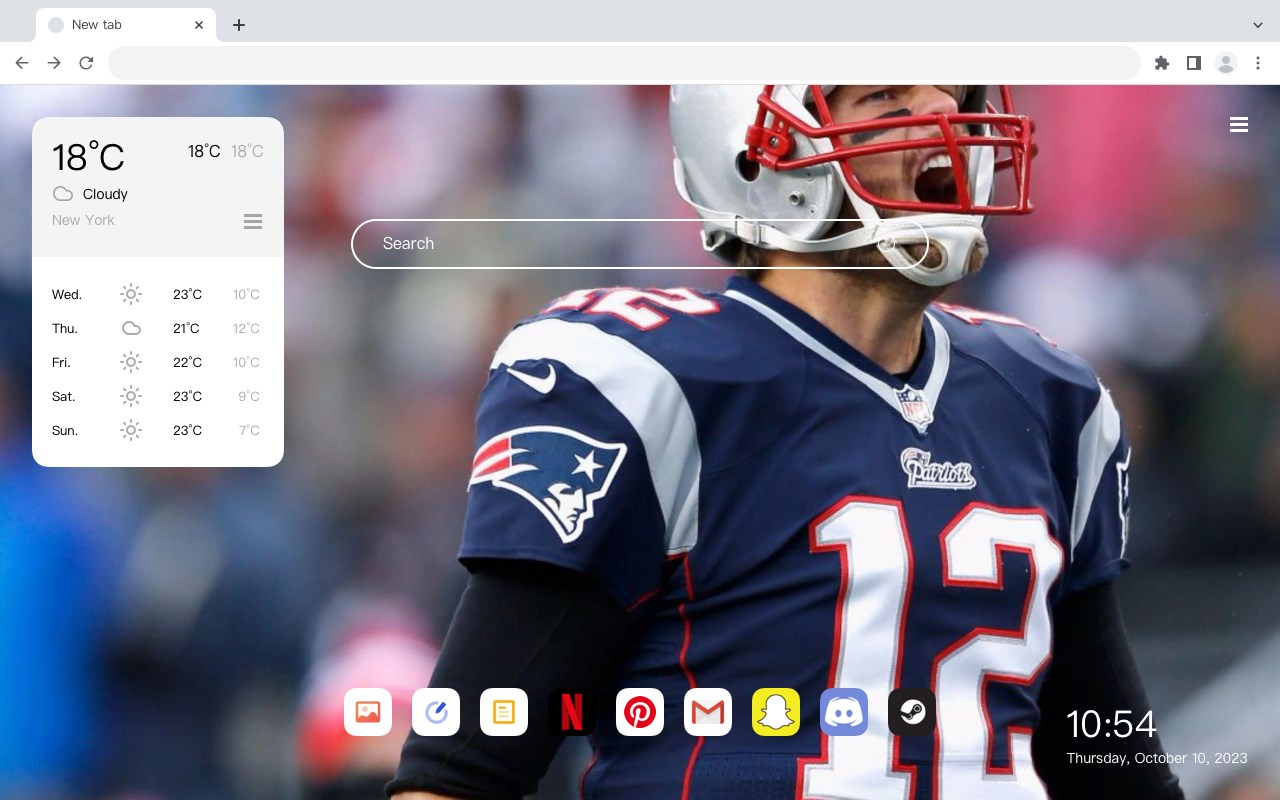This screenshot has height=800, width=1280.
Task: Focus the Search box on the page
Action: (640, 244)
